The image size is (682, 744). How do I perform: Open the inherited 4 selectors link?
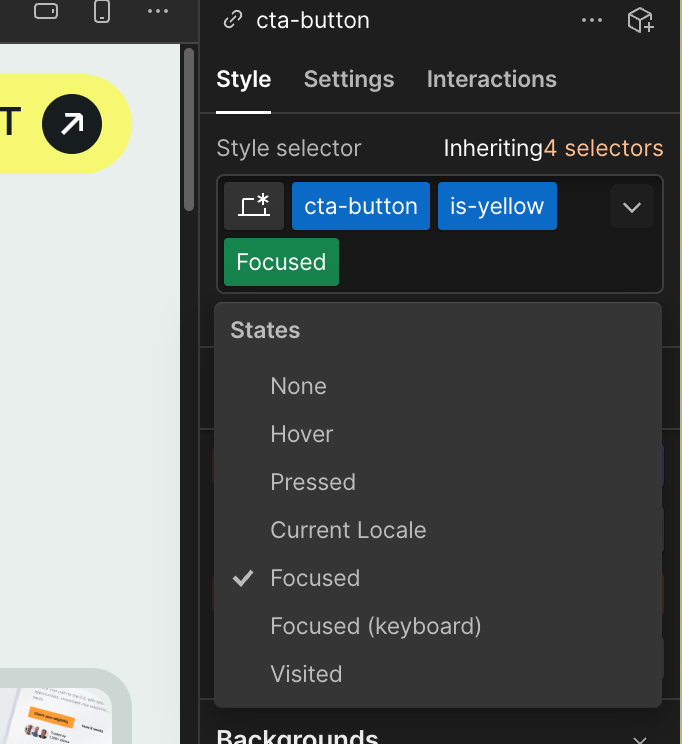pyautogui.click(x=603, y=148)
